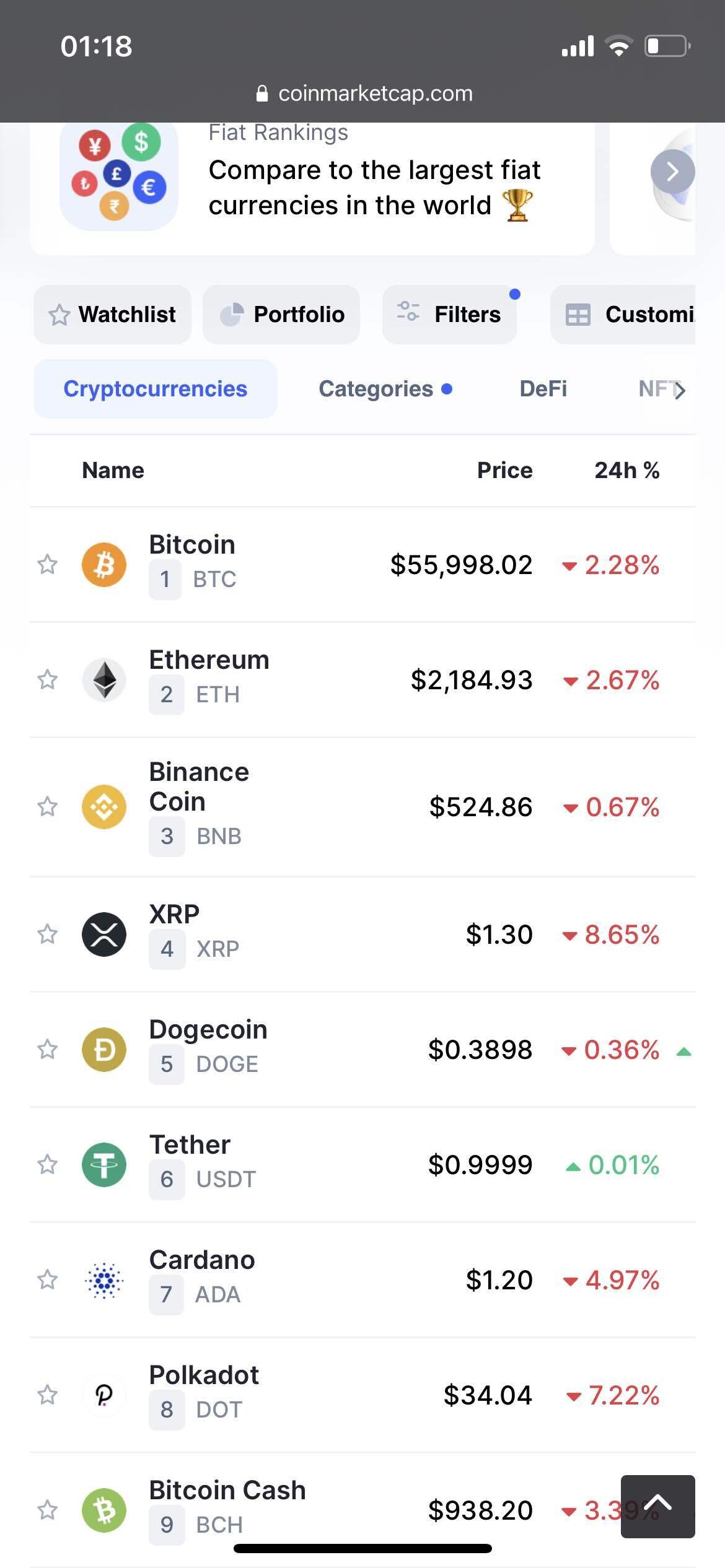The height and width of the screenshot is (1568, 725).
Task: Switch to the DeFi tab
Action: coord(543,389)
